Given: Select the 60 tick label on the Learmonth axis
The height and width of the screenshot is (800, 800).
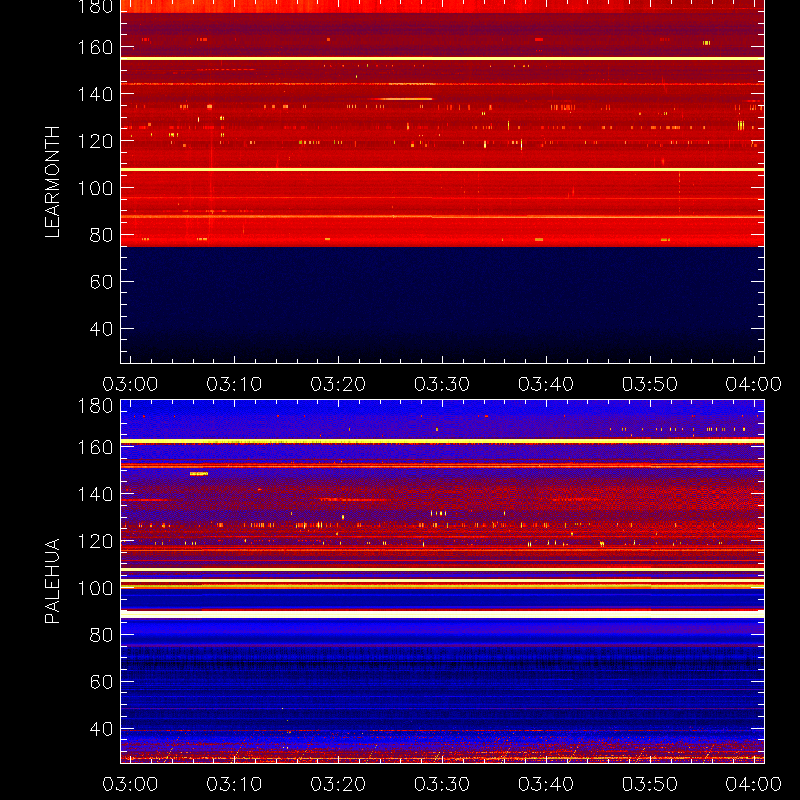Looking at the screenshot, I should pos(101,282).
